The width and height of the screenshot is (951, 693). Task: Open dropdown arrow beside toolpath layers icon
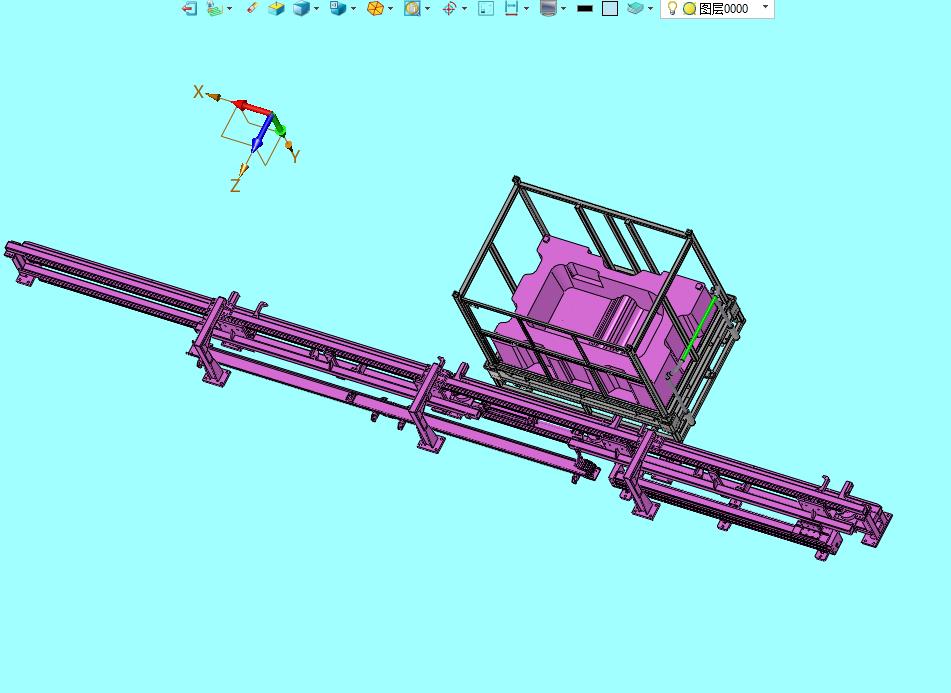point(229,8)
